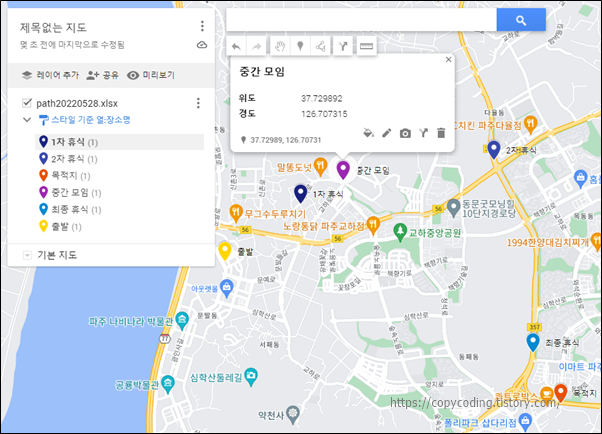Click 미리보기 preview button

click(151, 75)
